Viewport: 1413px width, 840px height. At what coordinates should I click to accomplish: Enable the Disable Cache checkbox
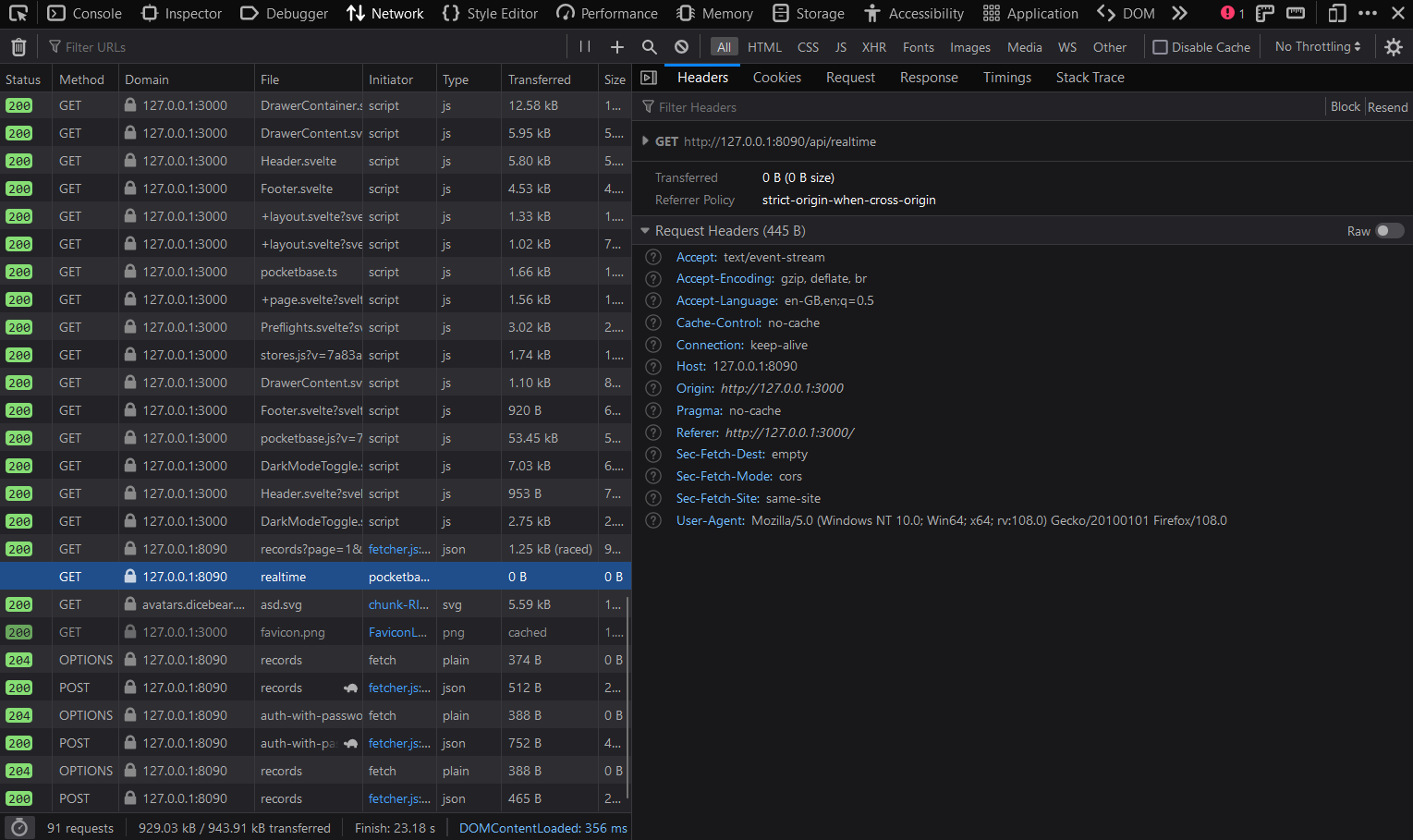click(x=1160, y=46)
